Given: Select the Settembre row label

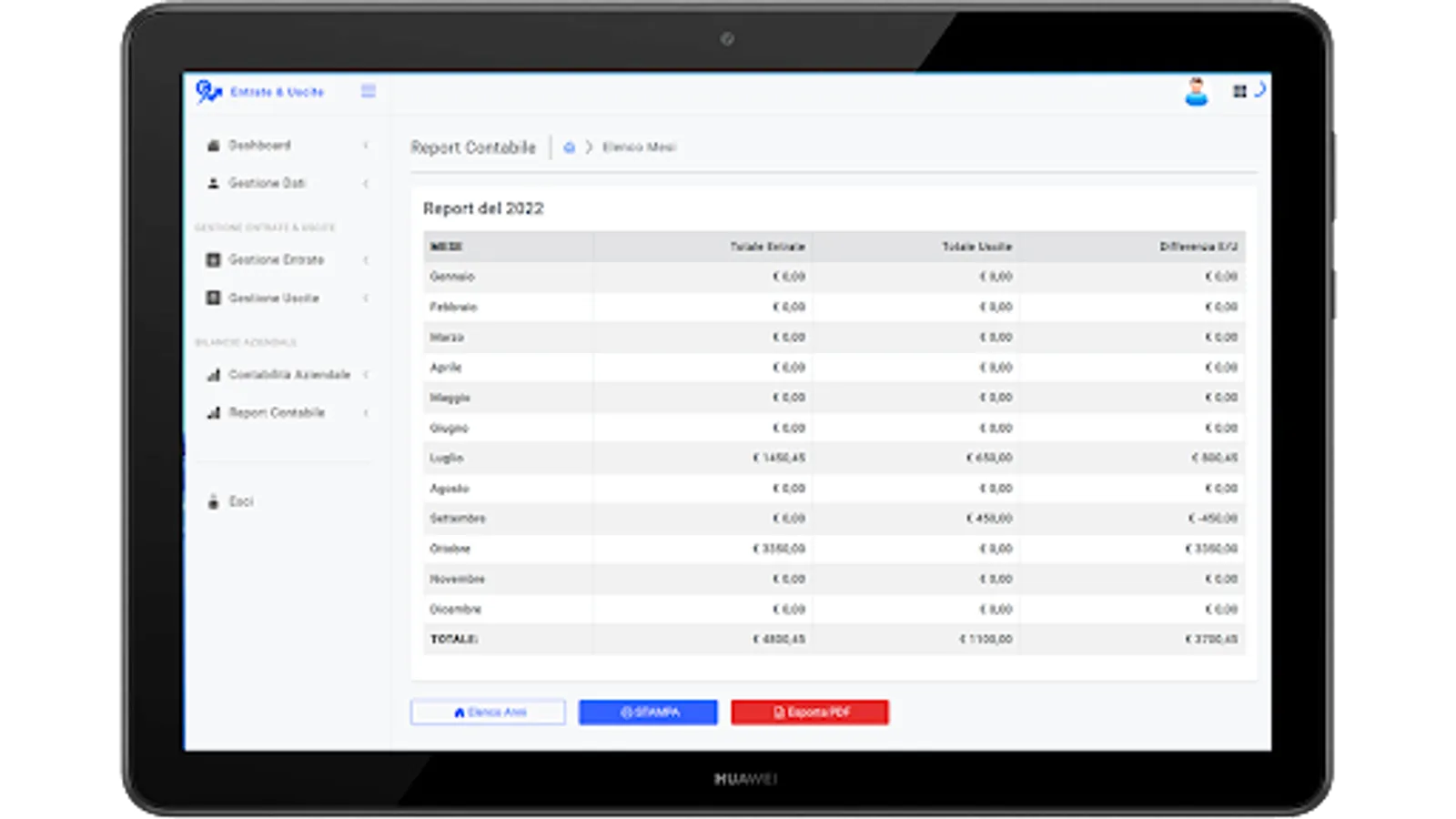Looking at the screenshot, I should click(x=458, y=519).
